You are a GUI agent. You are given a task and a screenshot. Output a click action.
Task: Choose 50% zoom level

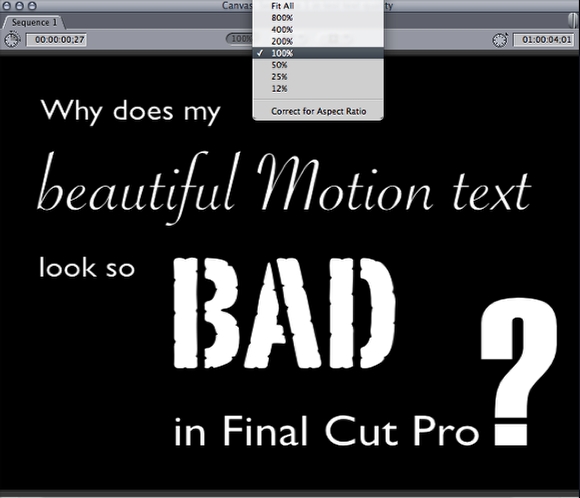coord(318,65)
